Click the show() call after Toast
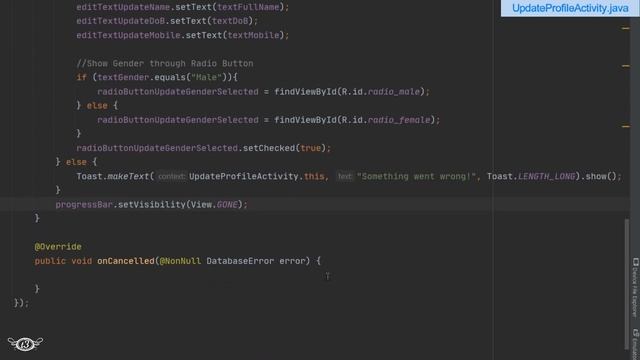 click(601, 176)
